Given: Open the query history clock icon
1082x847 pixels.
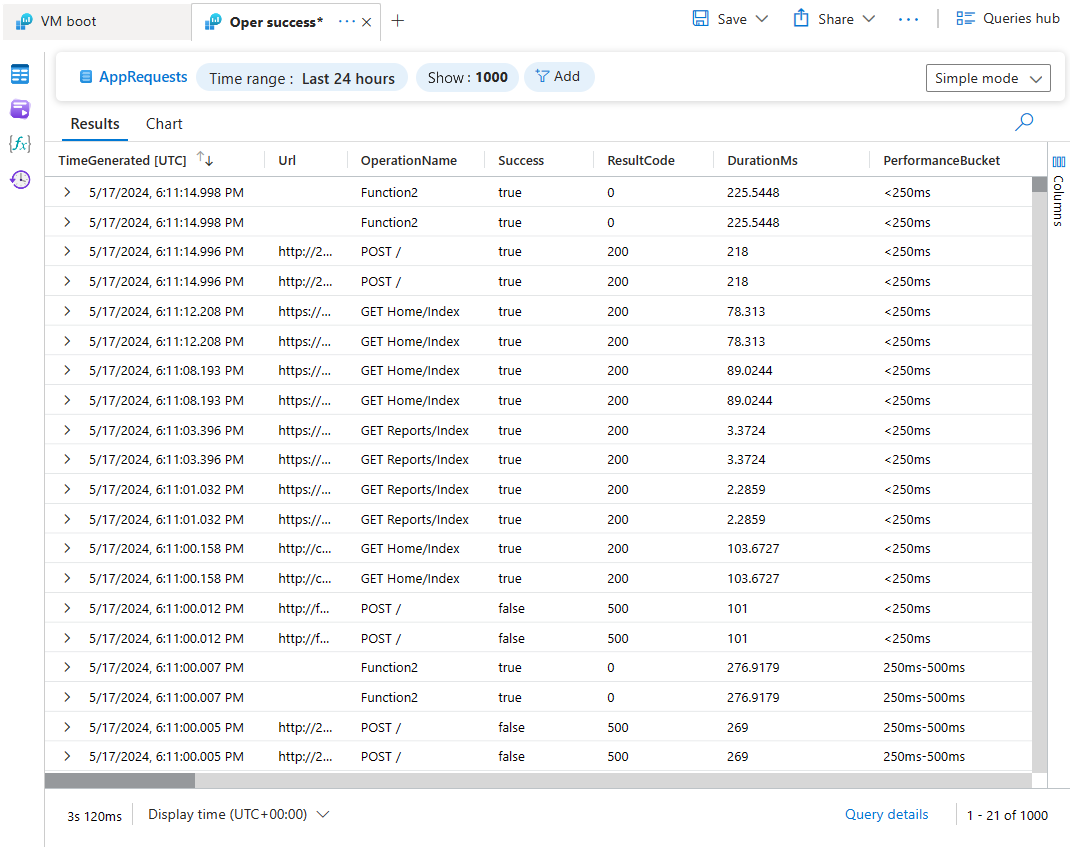Looking at the screenshot, I should pyautogui.click(x=20, y=180).
